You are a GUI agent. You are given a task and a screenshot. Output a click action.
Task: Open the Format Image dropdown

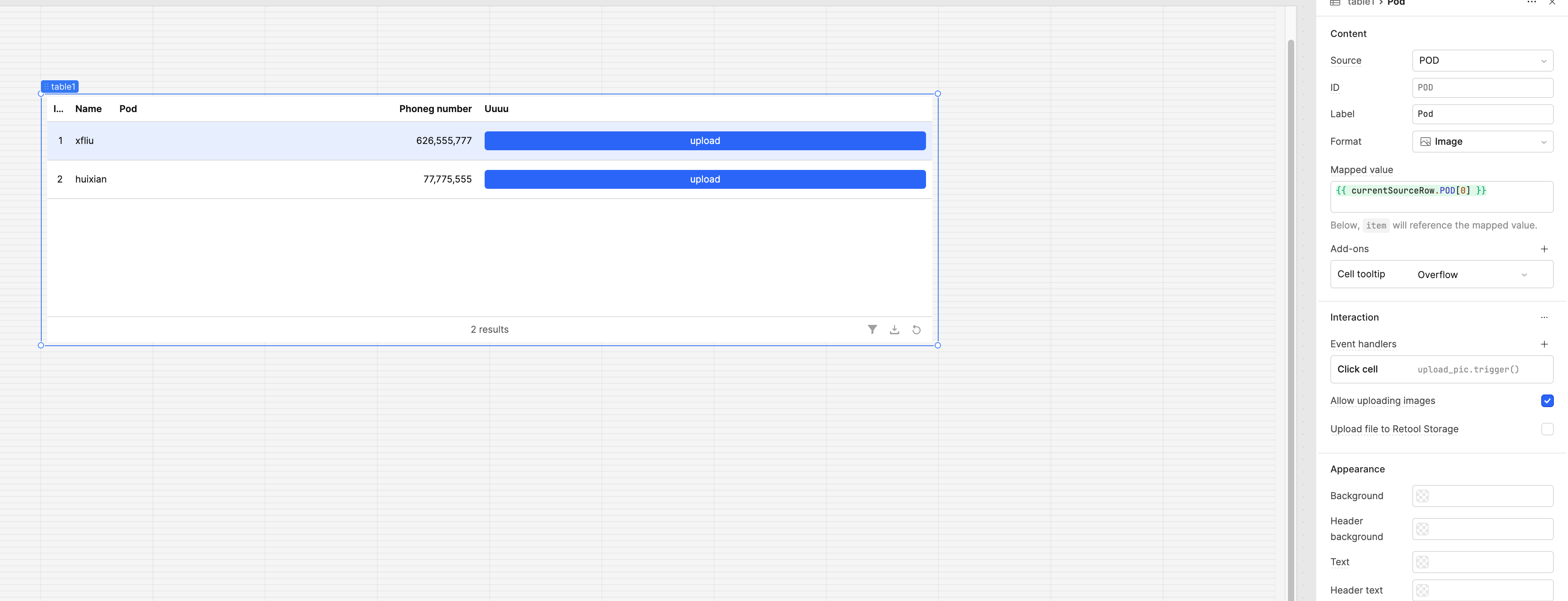(x=1482, y=141)
